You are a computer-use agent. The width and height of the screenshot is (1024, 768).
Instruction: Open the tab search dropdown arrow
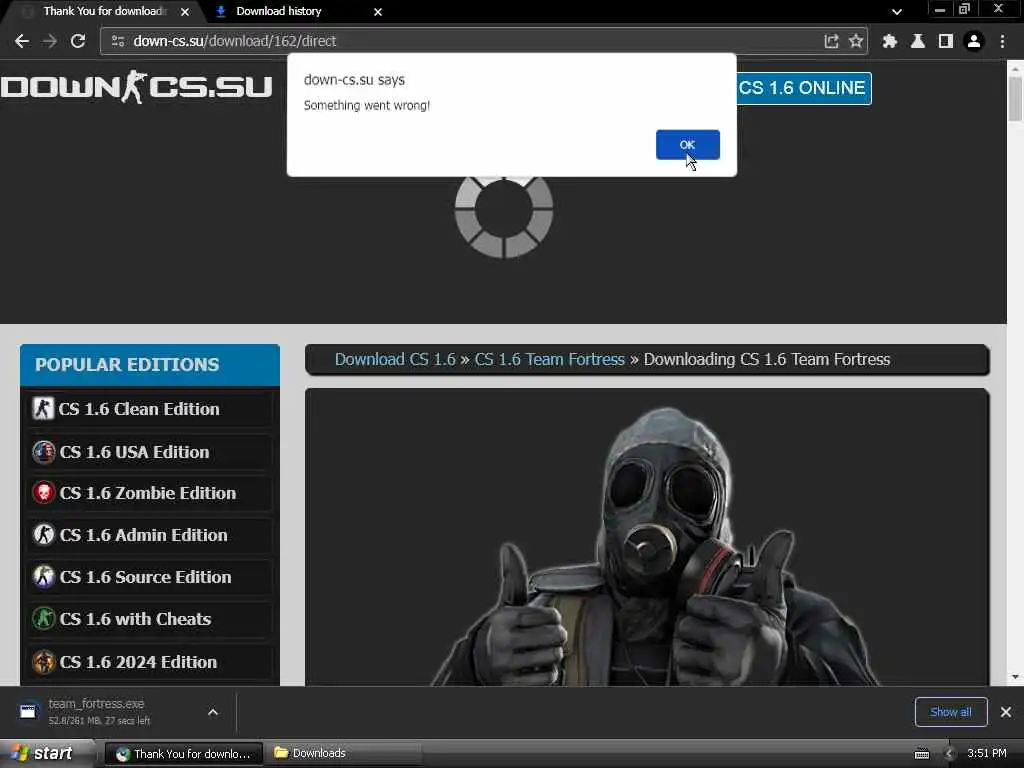point(897,12)
